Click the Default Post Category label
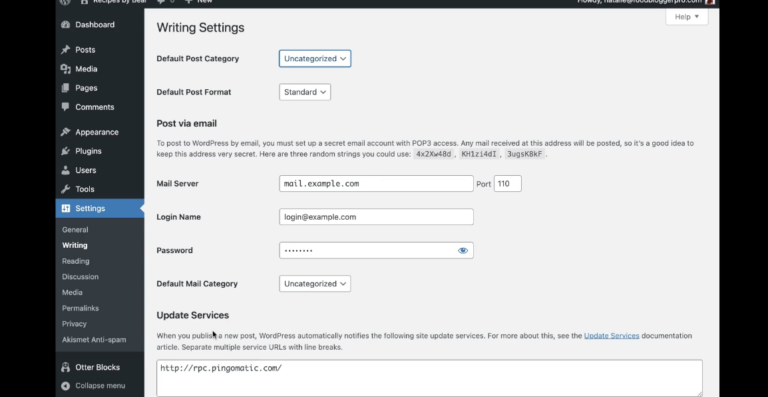The width and height of the screenshot is (768, 397). click(x=198, y=59)
